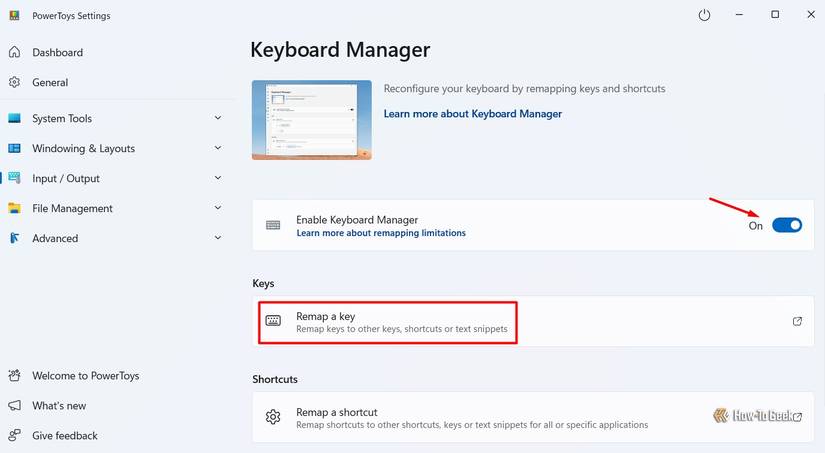This screenshot has height=453, width=825.
Task: Minimize the PowerToys Settings window
Action: 739,15
